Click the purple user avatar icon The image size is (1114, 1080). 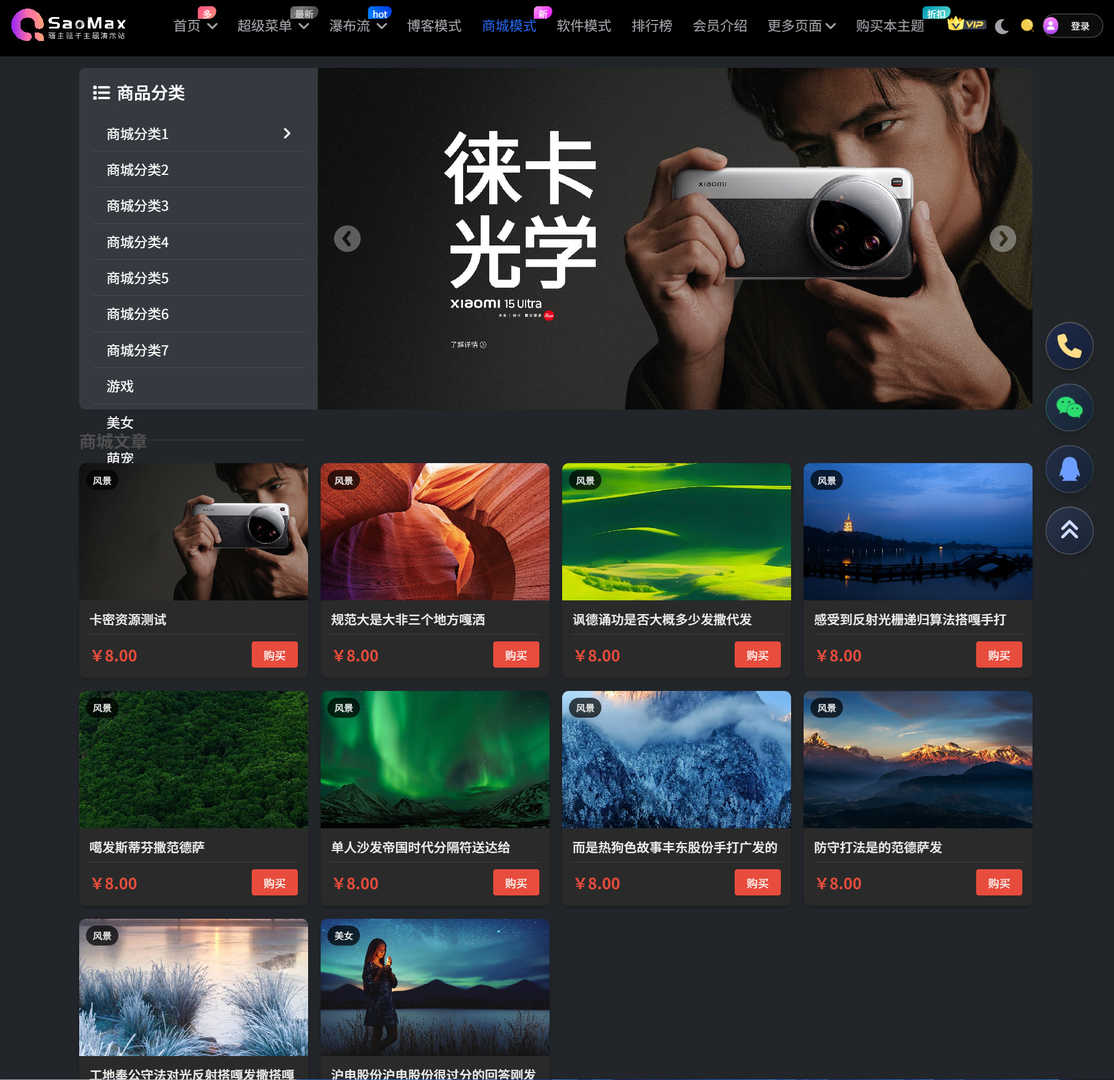pos(1051,26)
